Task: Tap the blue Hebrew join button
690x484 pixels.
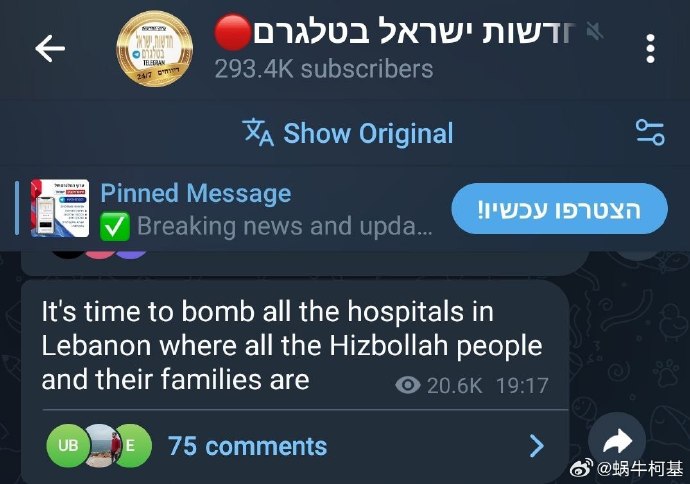Action: pyautogui.click(x=559, y=209)
